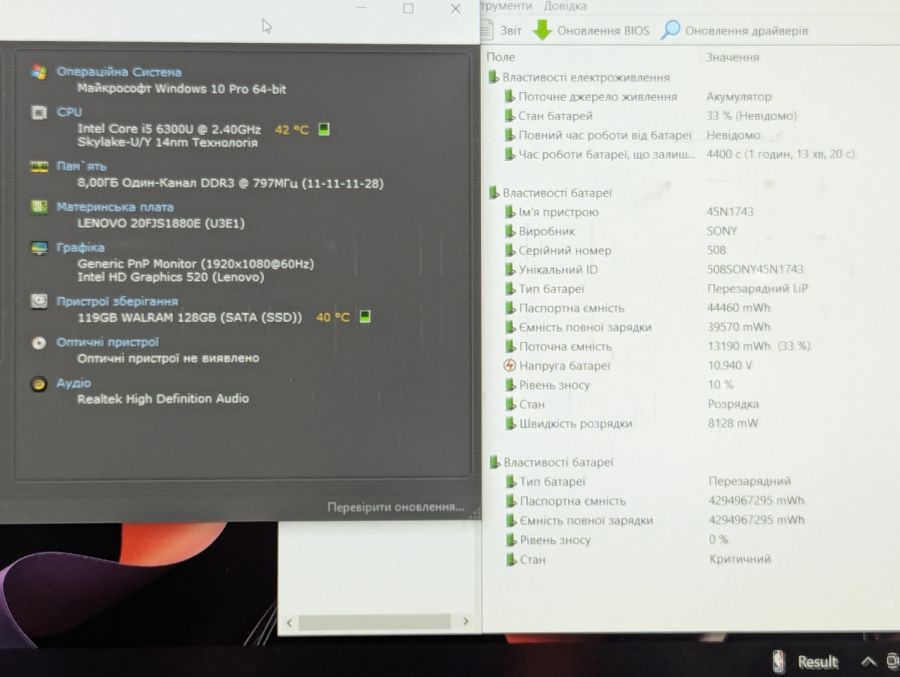Click the Звіт report icon in toolbar
The width and height of the screenshot is (900, 677).
coord(487,30)
